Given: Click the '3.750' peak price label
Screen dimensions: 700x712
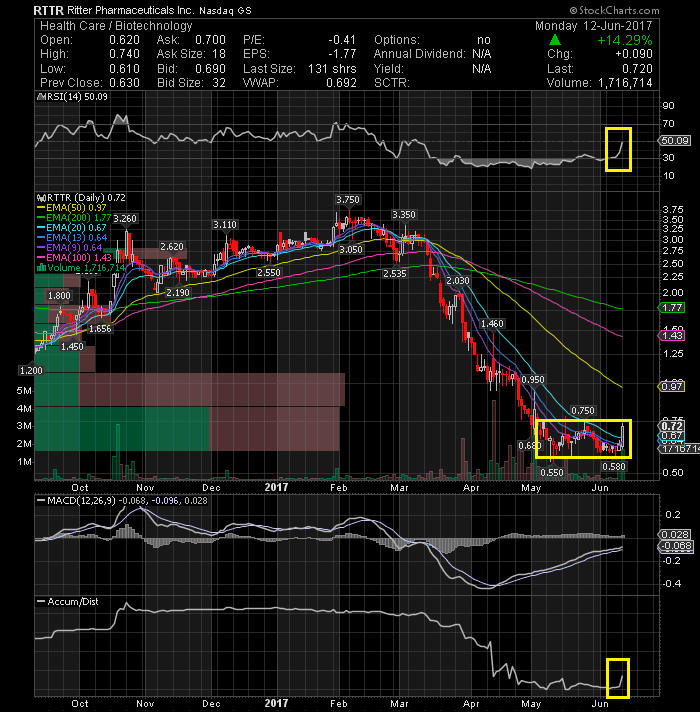Looking at the screenshot, I should click(348, 199).
